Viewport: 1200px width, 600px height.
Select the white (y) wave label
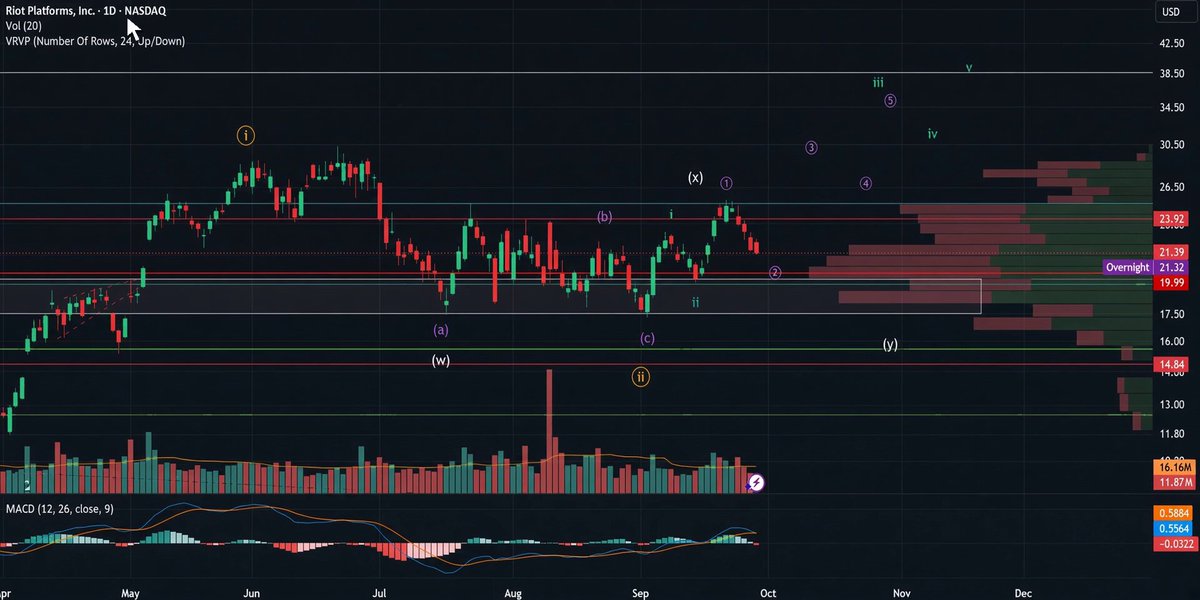click(x=890, y=344)
